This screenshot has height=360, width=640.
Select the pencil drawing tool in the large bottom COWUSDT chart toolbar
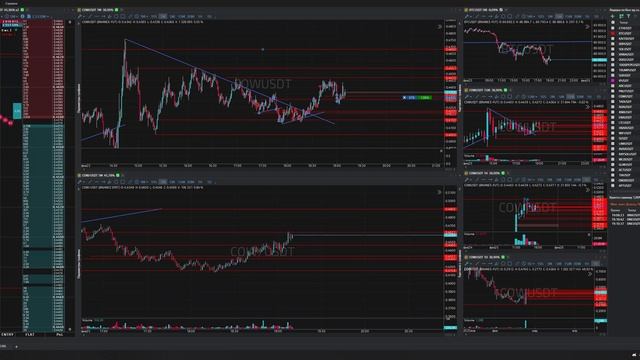tap(80, 182)
